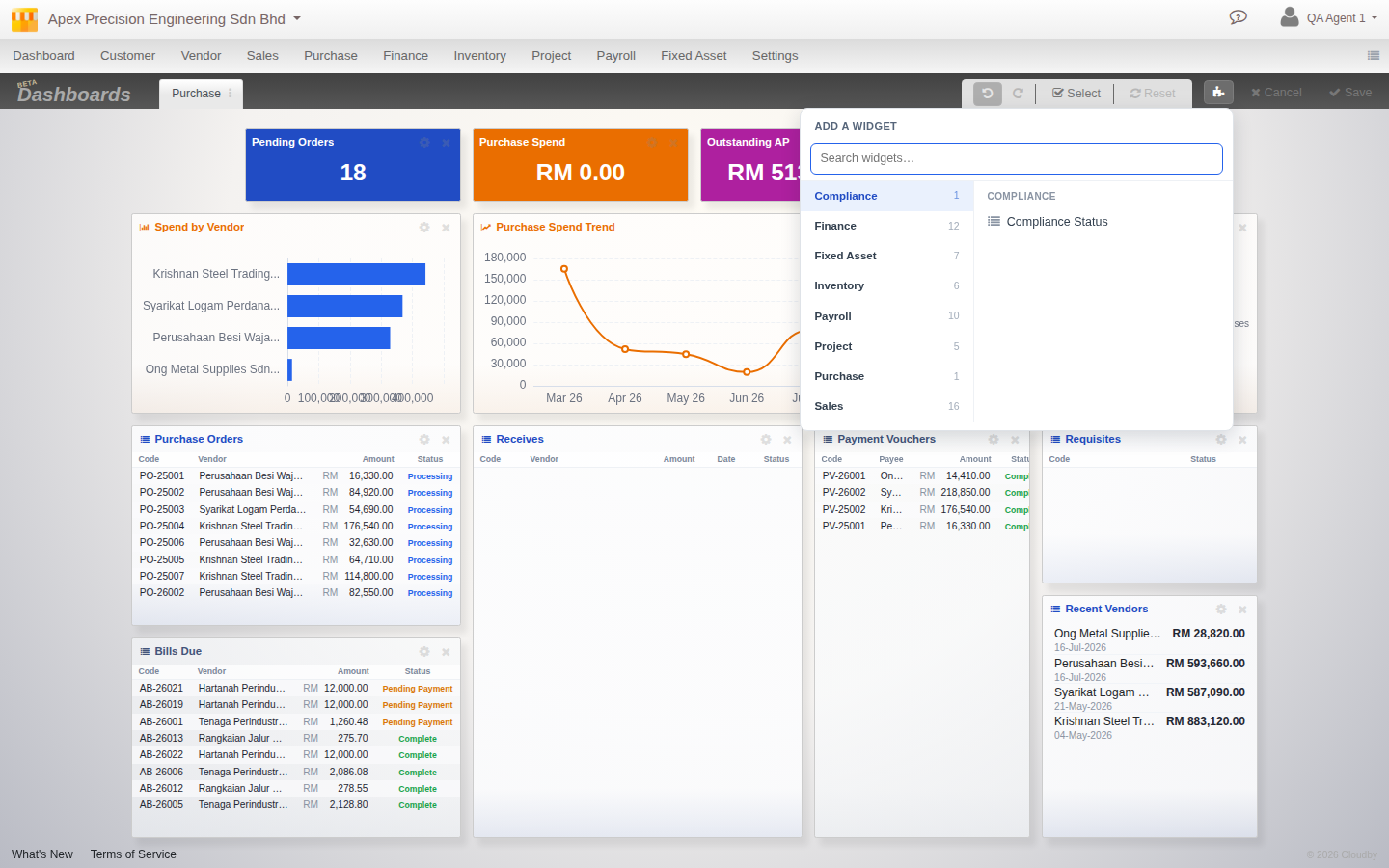Open the Dashboard menu
This screenshot has height=868, width=1389.
(43, 56)
